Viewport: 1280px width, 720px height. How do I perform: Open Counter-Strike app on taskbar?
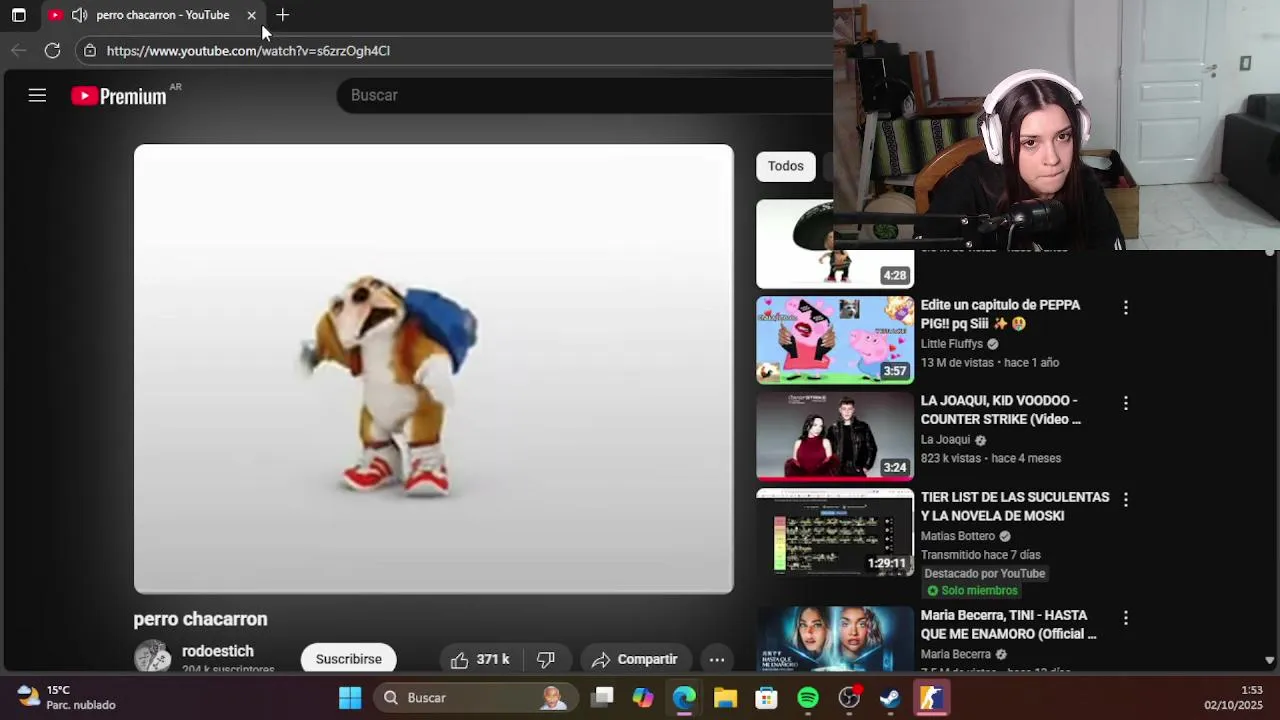pos(931,698)
